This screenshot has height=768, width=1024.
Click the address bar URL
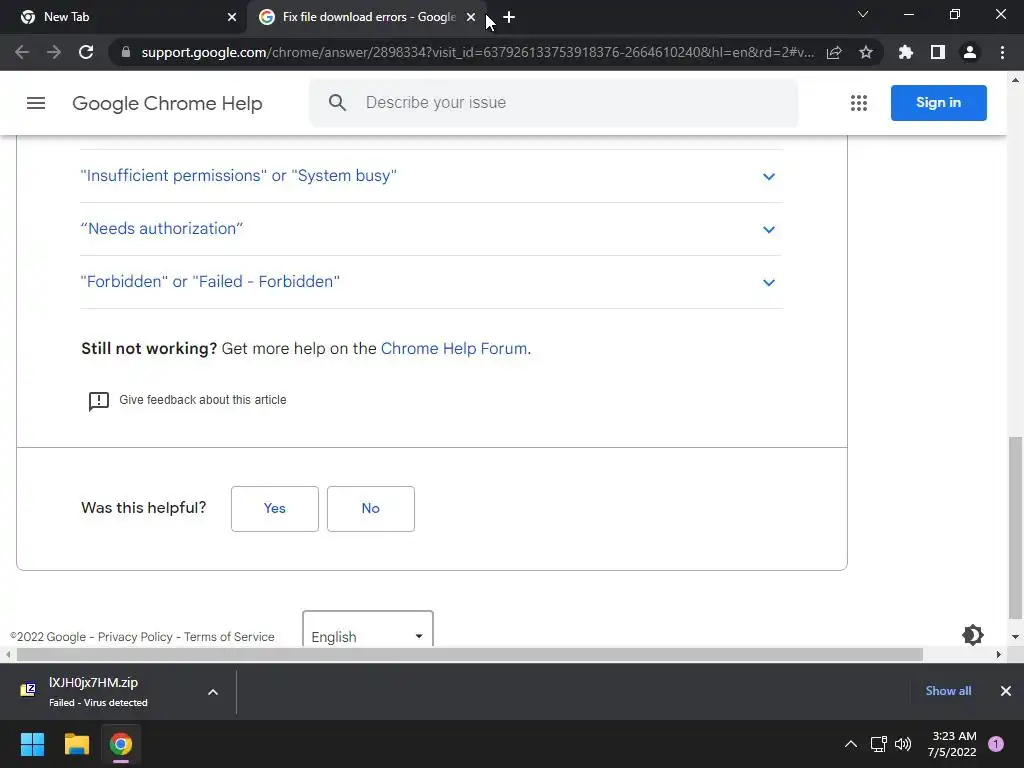477,52
